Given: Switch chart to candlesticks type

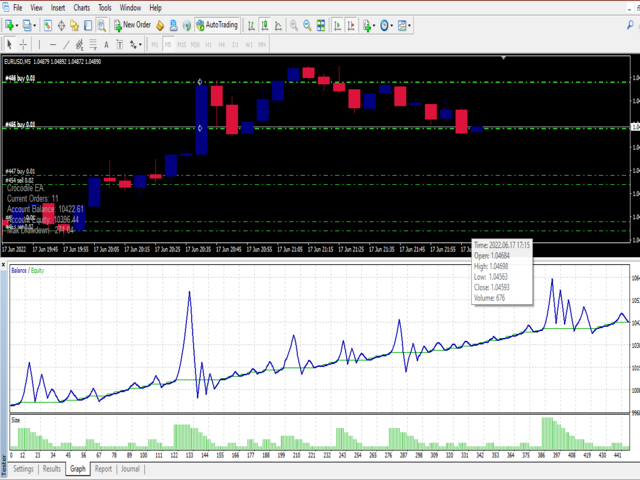Looking at the screenshot, I should (x=265, y=26).
